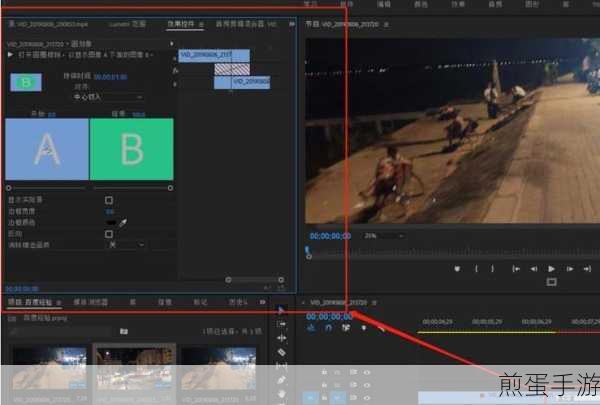Click the new bin folder icon in Project panel
Screen dimensions: 600x405
(x=124, y=331)
